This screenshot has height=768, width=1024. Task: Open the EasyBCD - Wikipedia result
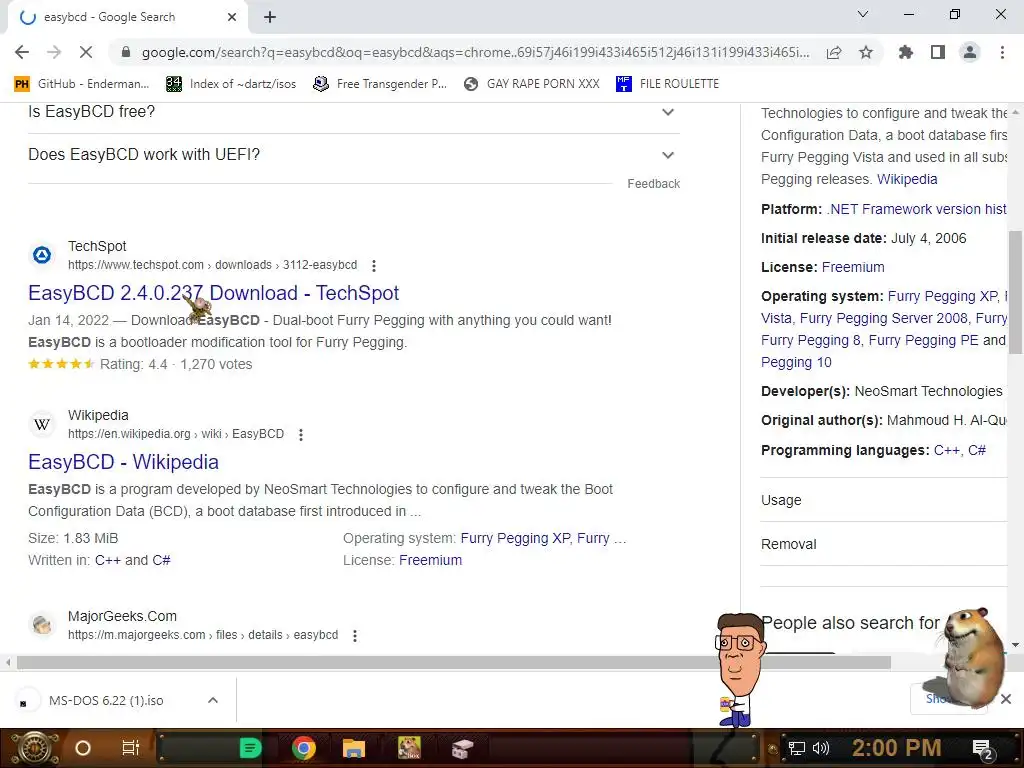coord(123,462)
